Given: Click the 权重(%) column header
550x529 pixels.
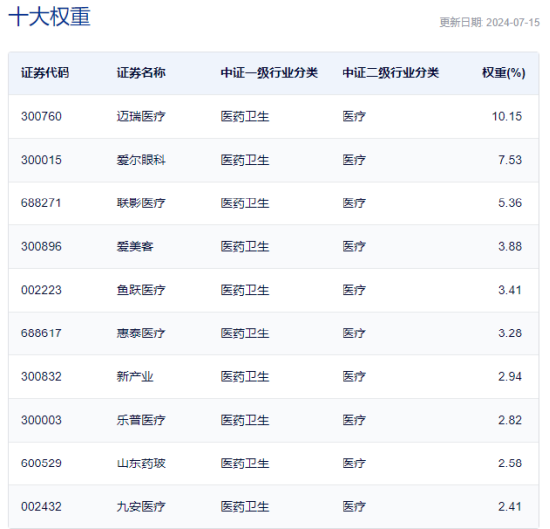Looking at the screenshot, I should [504, 73].
